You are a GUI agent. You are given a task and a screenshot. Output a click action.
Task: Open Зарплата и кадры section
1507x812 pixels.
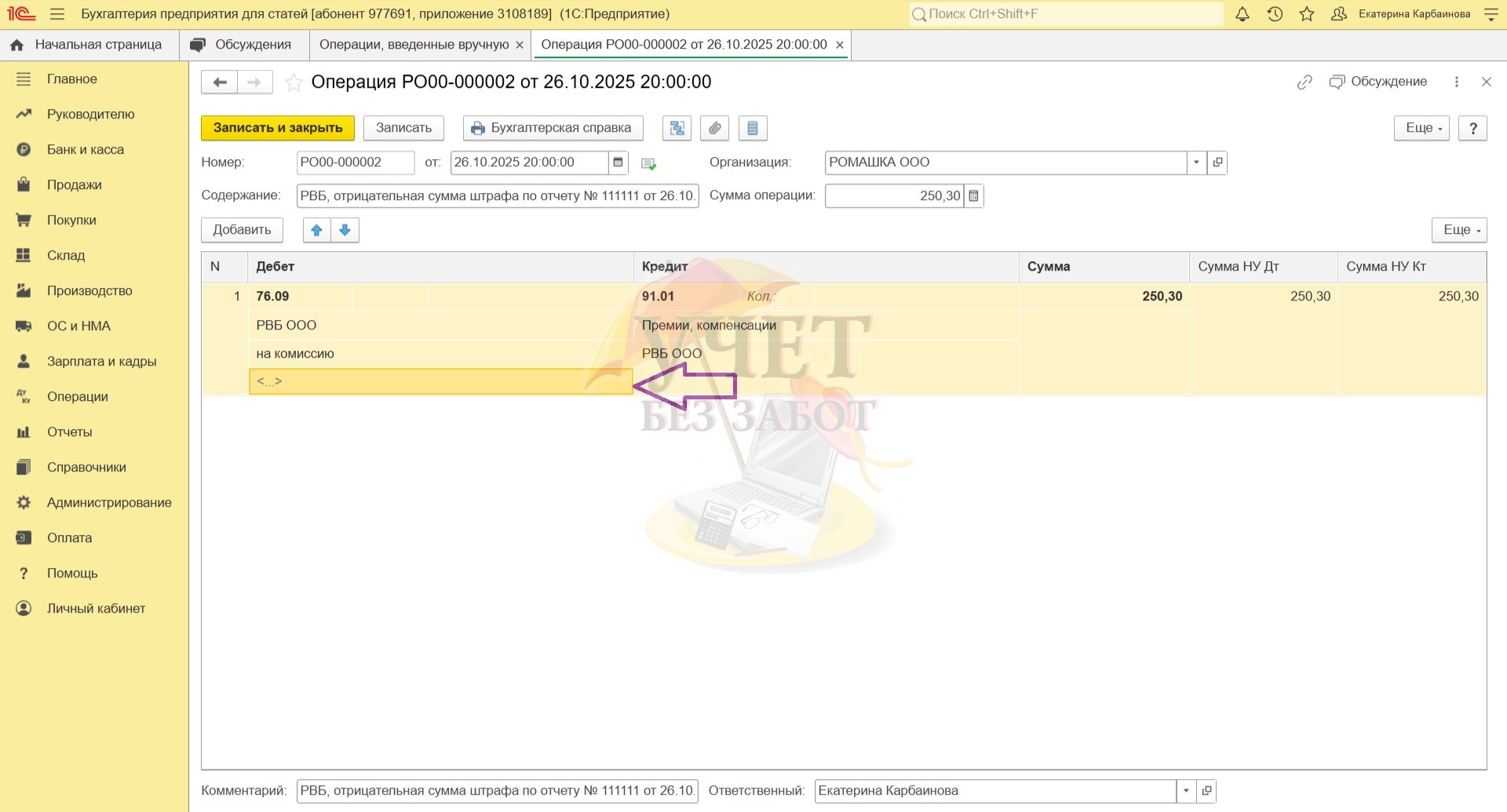101,362
